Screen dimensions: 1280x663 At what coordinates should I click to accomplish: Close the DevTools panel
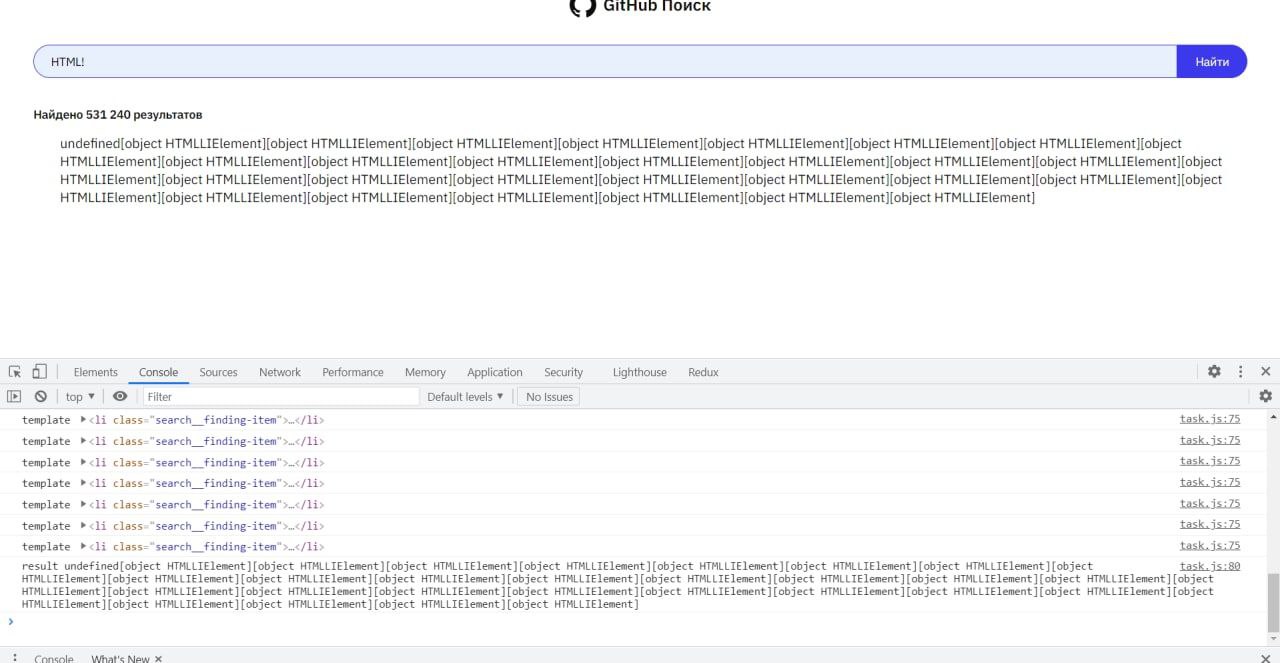[x=1266, y=371]
